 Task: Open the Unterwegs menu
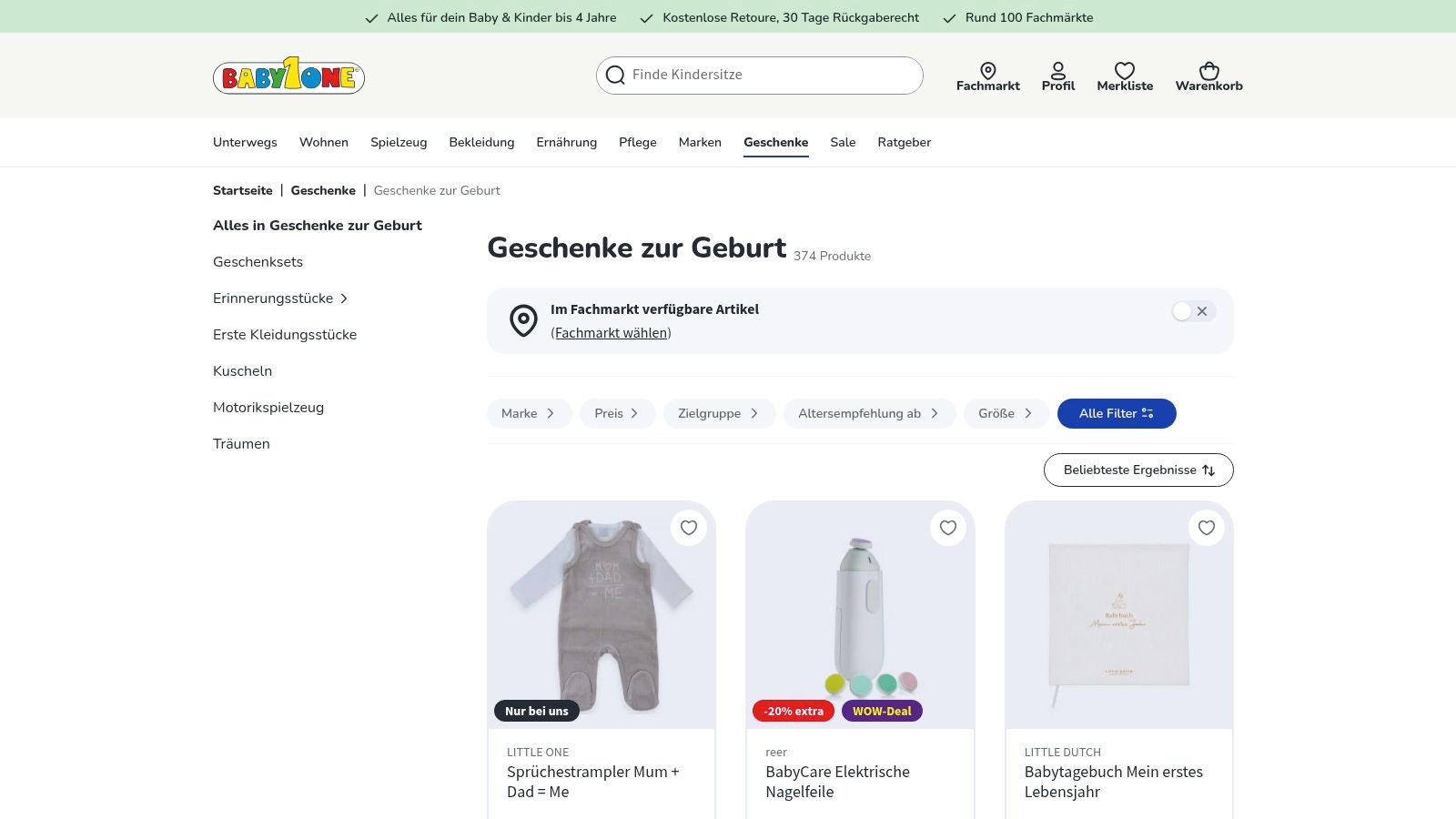(245, 142)
